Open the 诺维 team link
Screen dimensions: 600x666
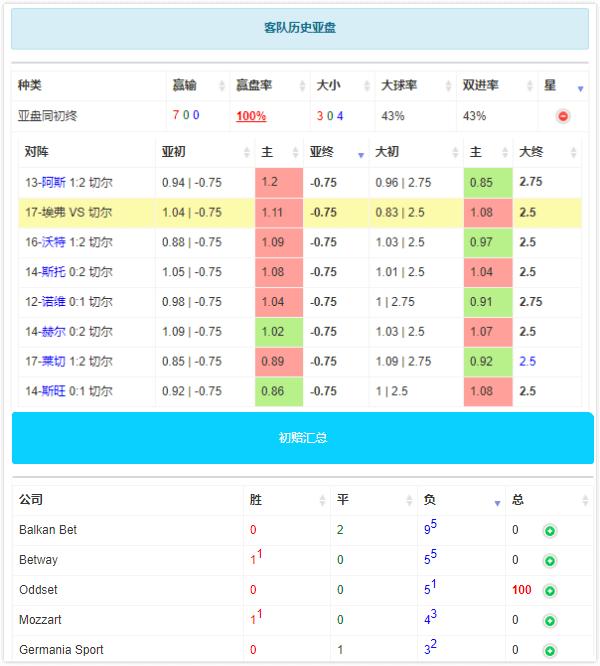[x=54, y=302]
